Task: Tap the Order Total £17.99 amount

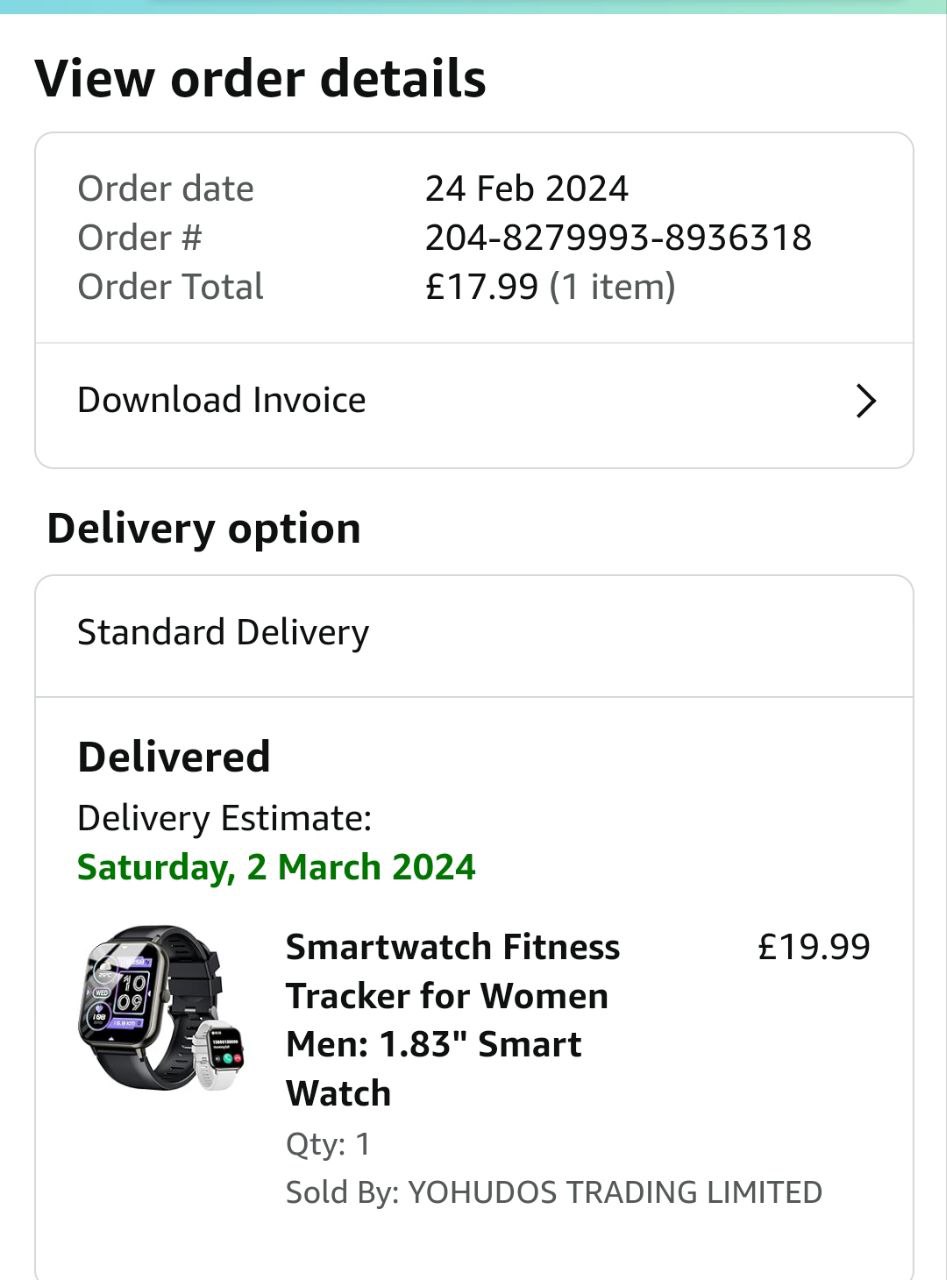Action: point(482,287)
